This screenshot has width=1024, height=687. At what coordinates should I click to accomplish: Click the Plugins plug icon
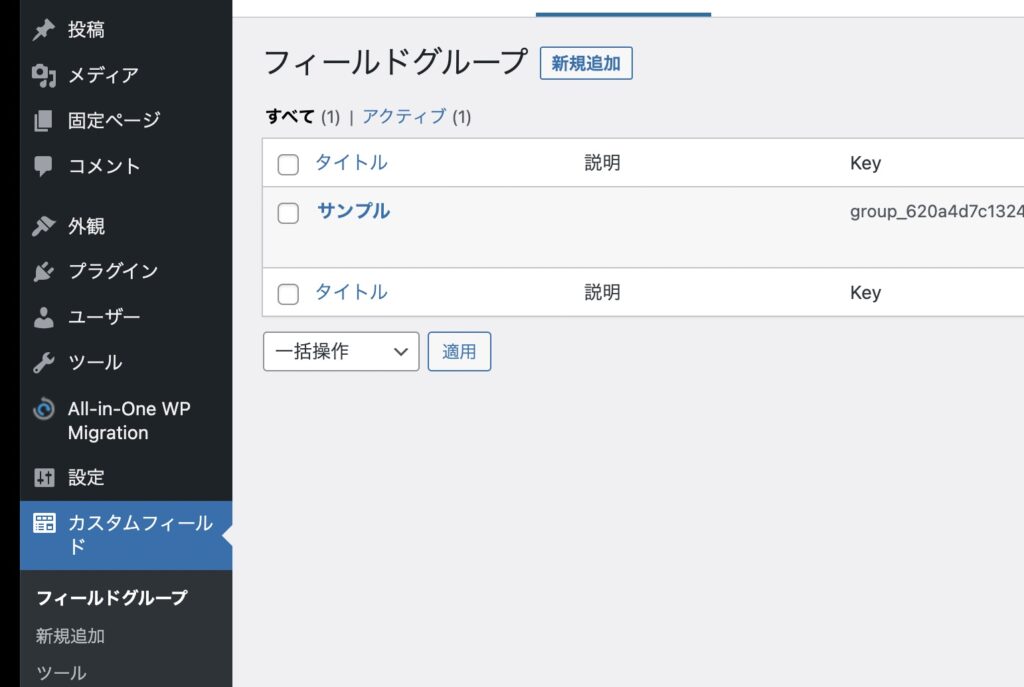[x=43, y=271]
